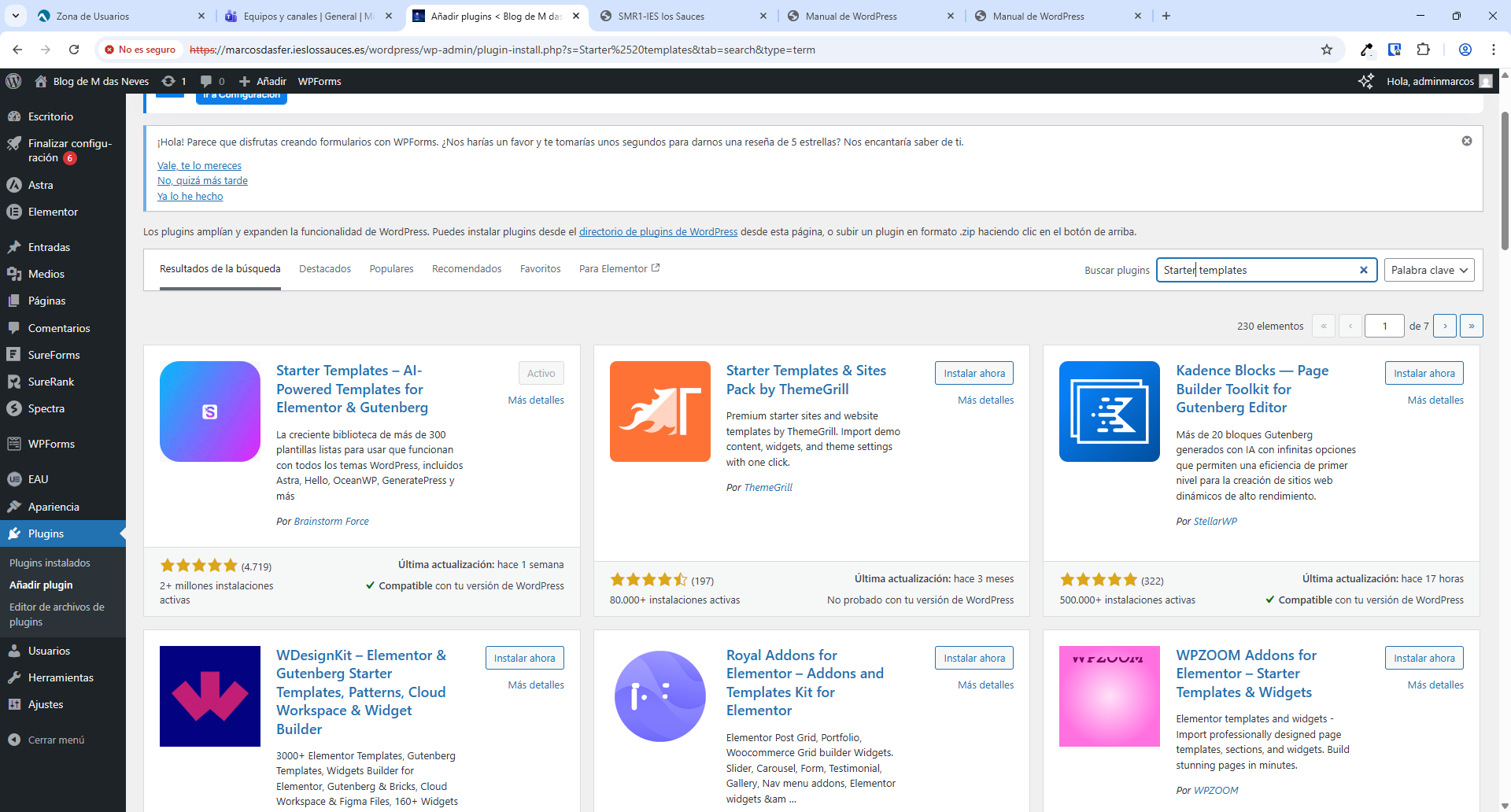Bookmark this page with the star icon

pyautogui.click(x=1327, y=50)
